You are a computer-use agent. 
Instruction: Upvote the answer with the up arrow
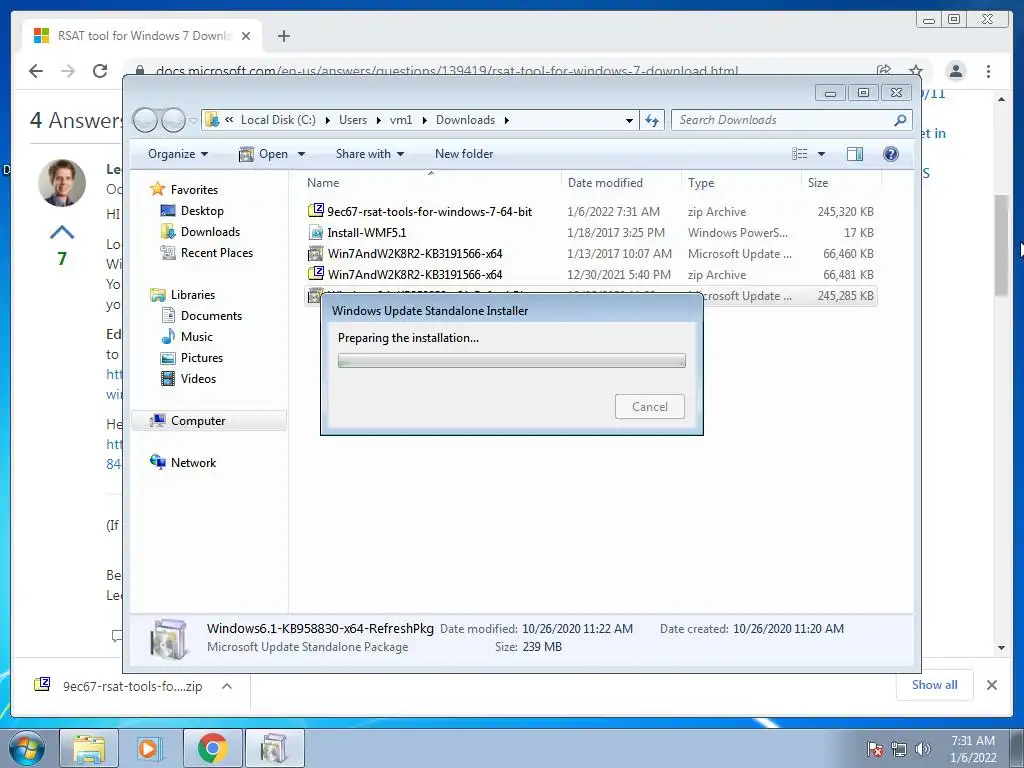click(62, 232)
